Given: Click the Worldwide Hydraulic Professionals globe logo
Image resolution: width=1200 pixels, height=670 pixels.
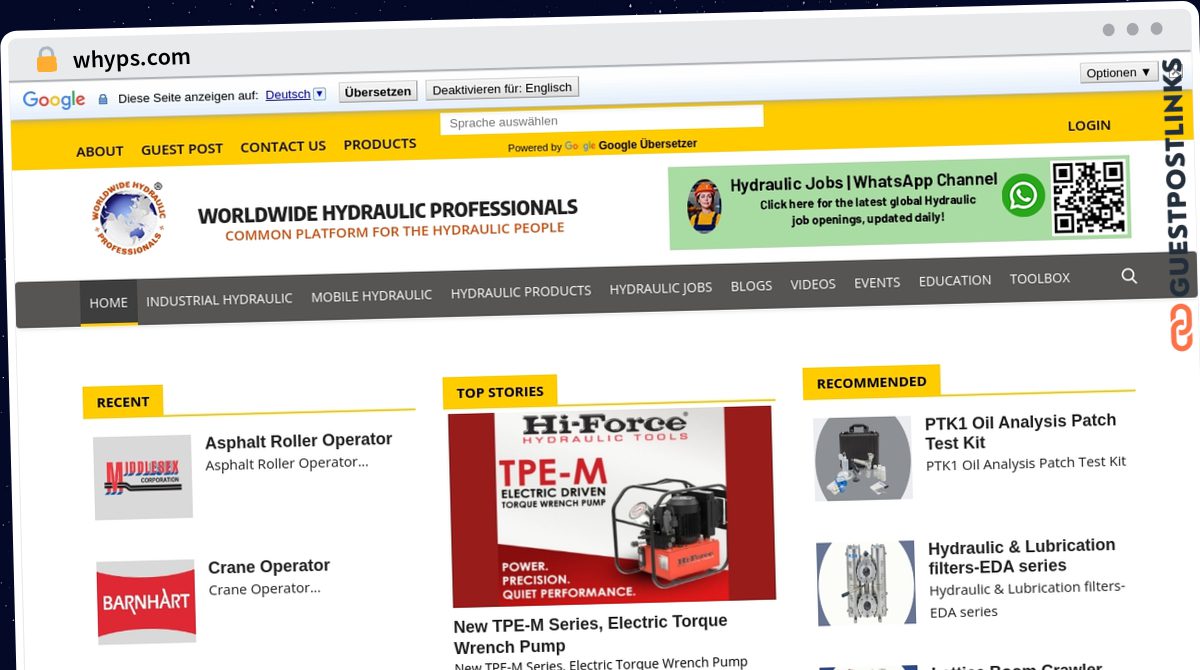Looking at the screenshot, I should [x=129, y=218].
